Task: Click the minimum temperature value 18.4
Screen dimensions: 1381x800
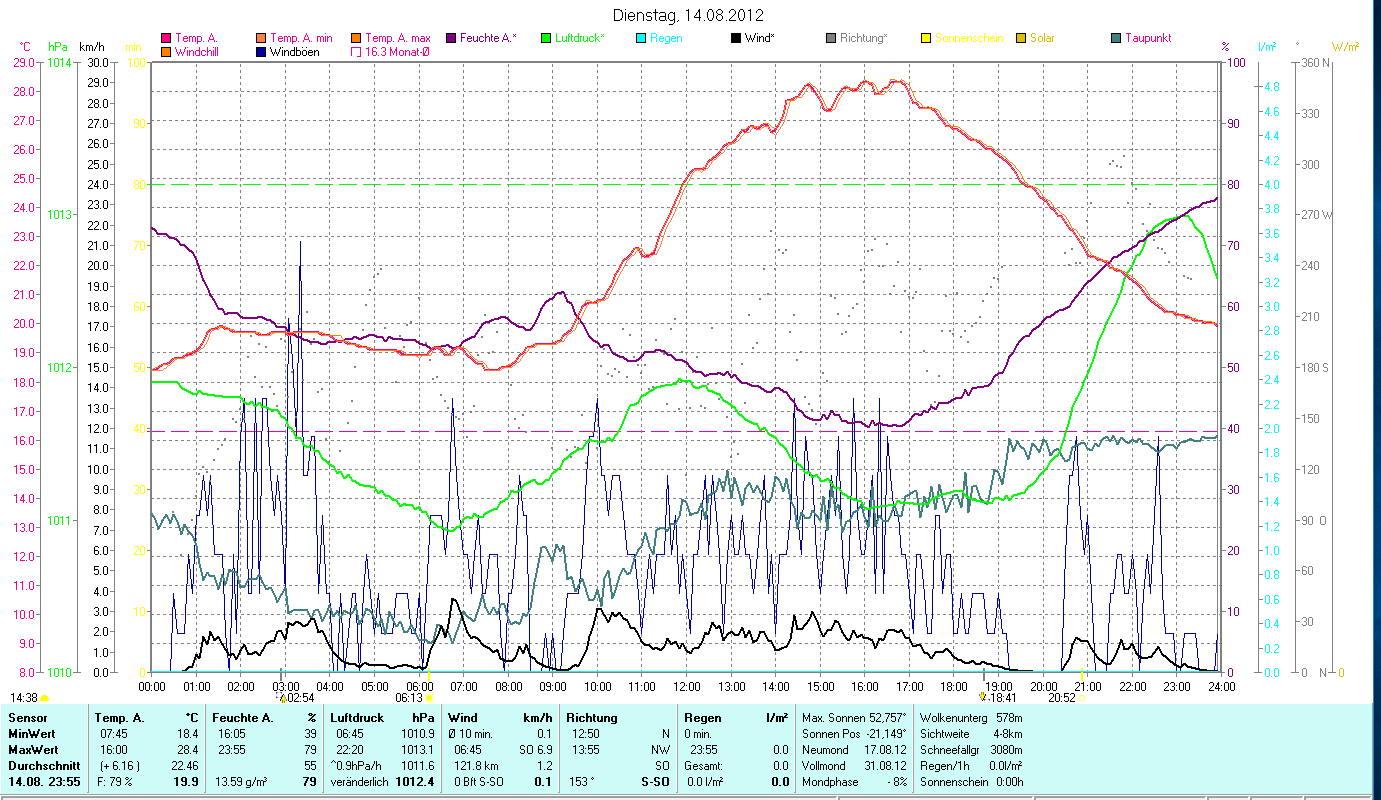Action: [x=187, y=734]
